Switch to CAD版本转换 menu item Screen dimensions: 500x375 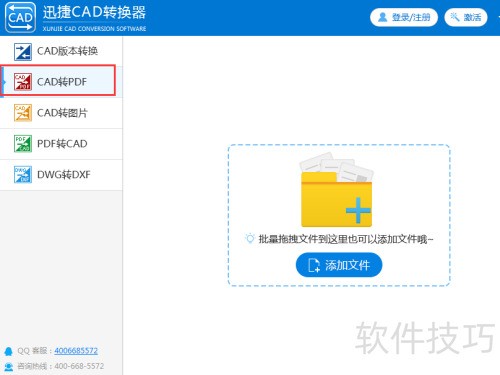(61, 51)
